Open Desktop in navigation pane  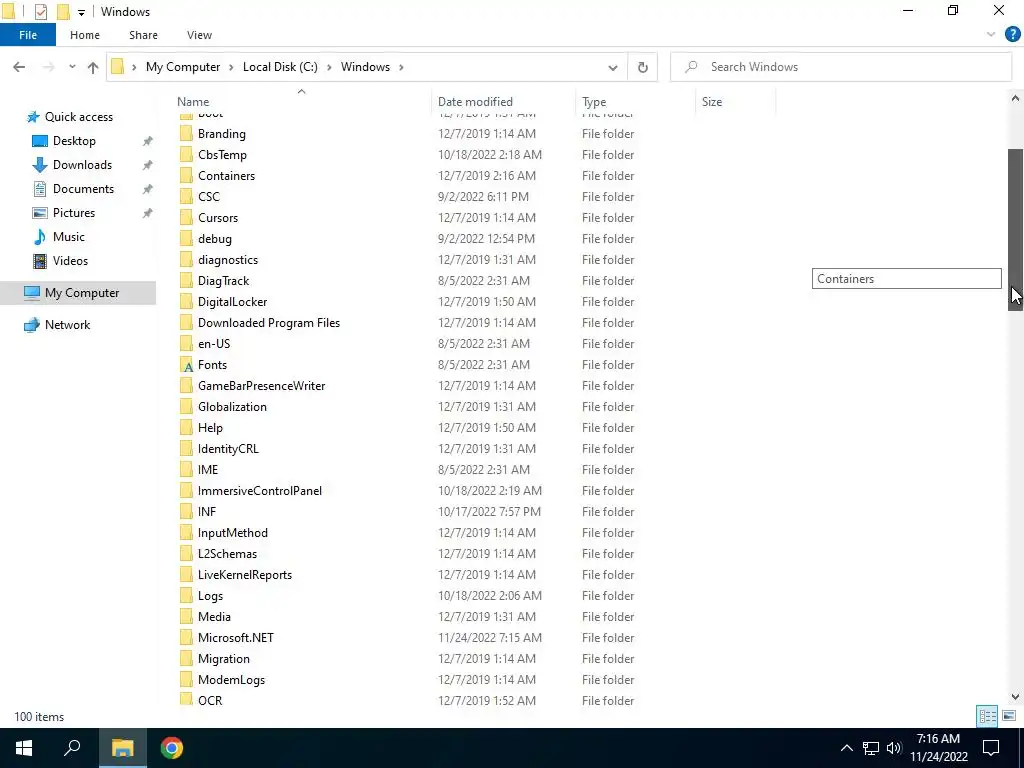point(74,141)
